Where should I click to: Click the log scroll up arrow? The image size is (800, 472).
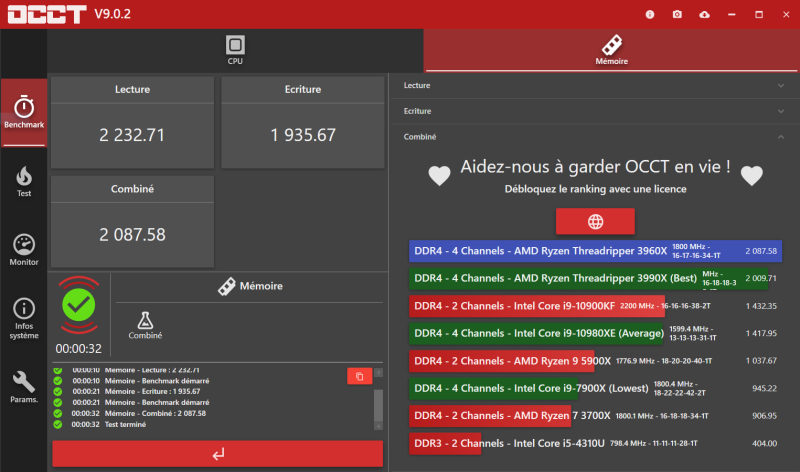(378, 372)
